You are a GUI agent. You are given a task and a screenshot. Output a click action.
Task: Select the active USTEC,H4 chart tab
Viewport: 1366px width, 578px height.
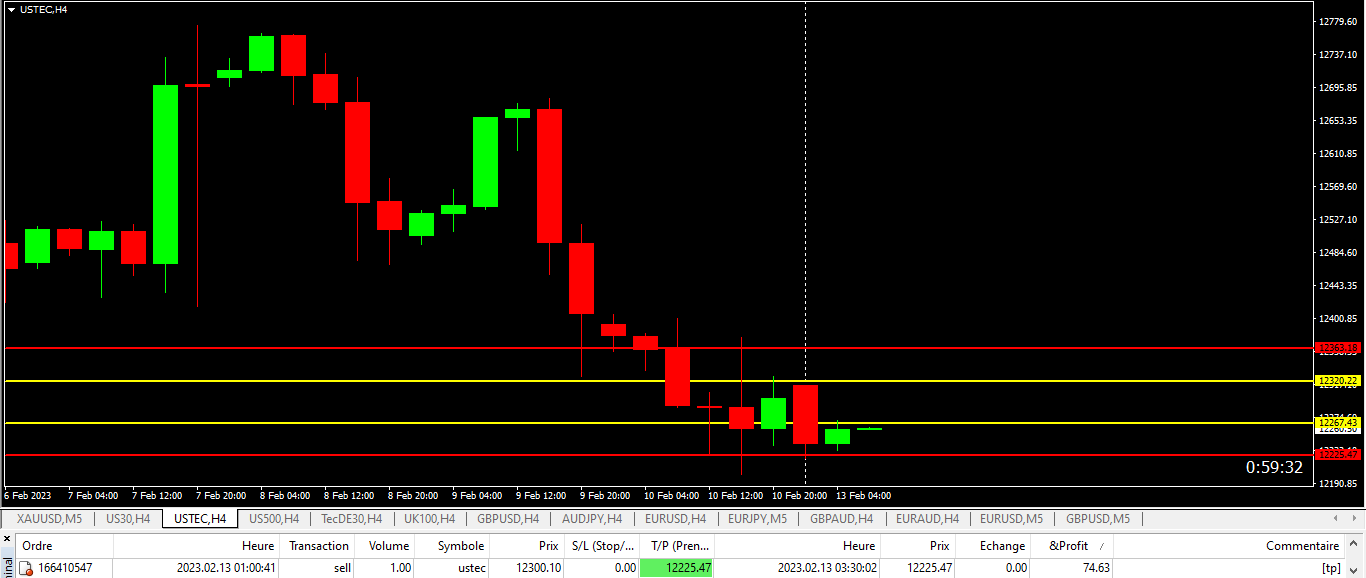point(200,519)
